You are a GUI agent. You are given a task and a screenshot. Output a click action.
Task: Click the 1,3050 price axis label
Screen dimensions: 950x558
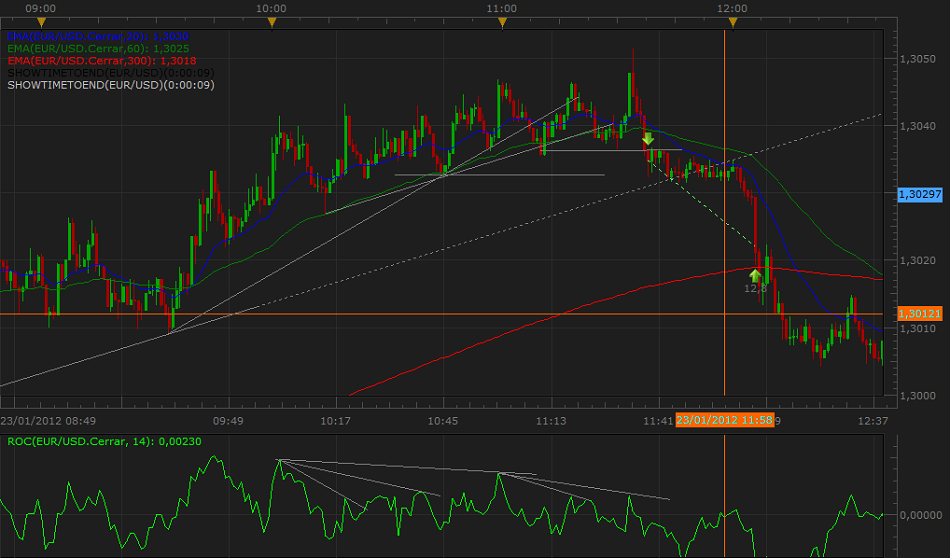(917, 58)
